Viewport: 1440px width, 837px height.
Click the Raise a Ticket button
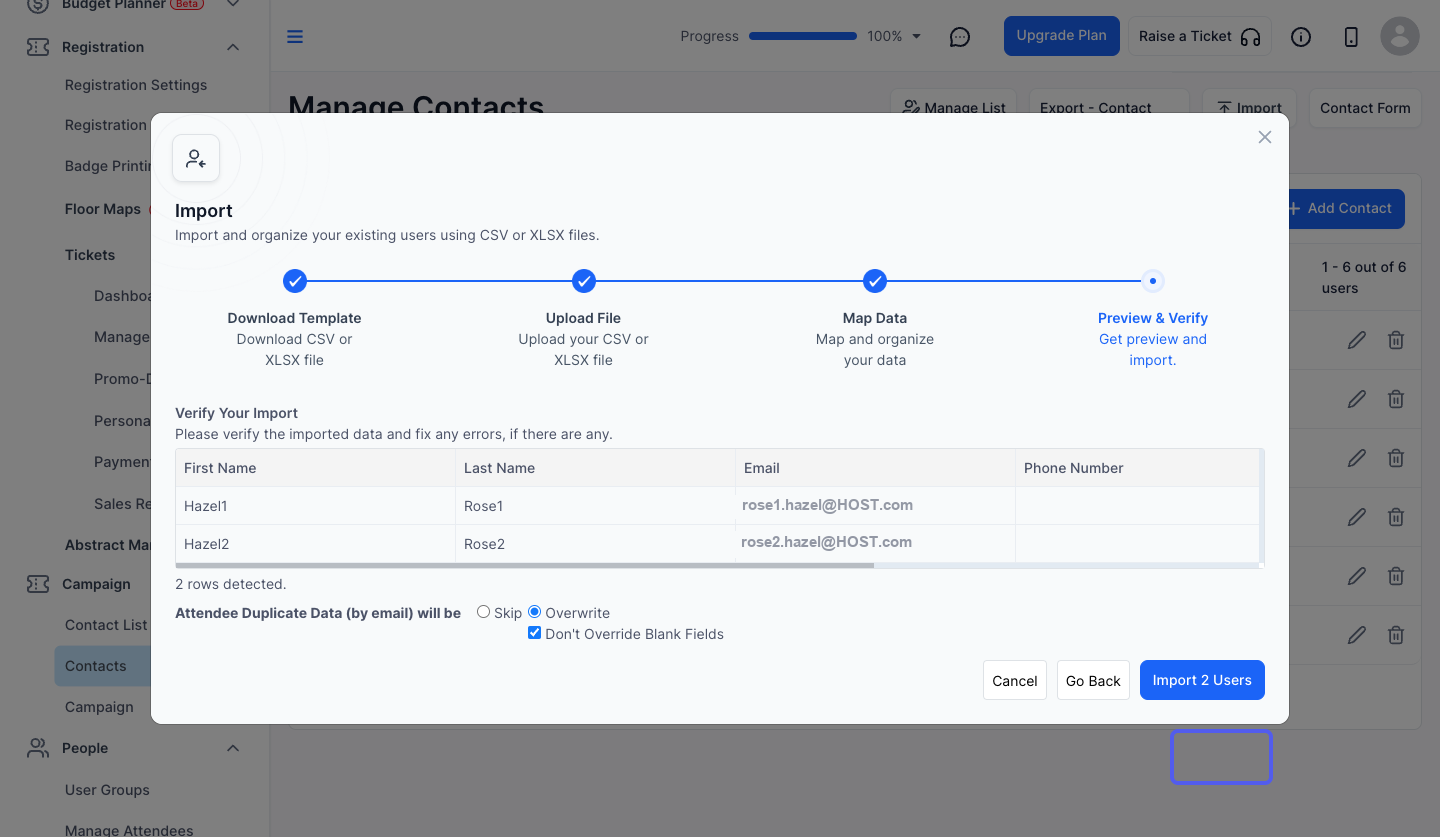[1200, 36]
